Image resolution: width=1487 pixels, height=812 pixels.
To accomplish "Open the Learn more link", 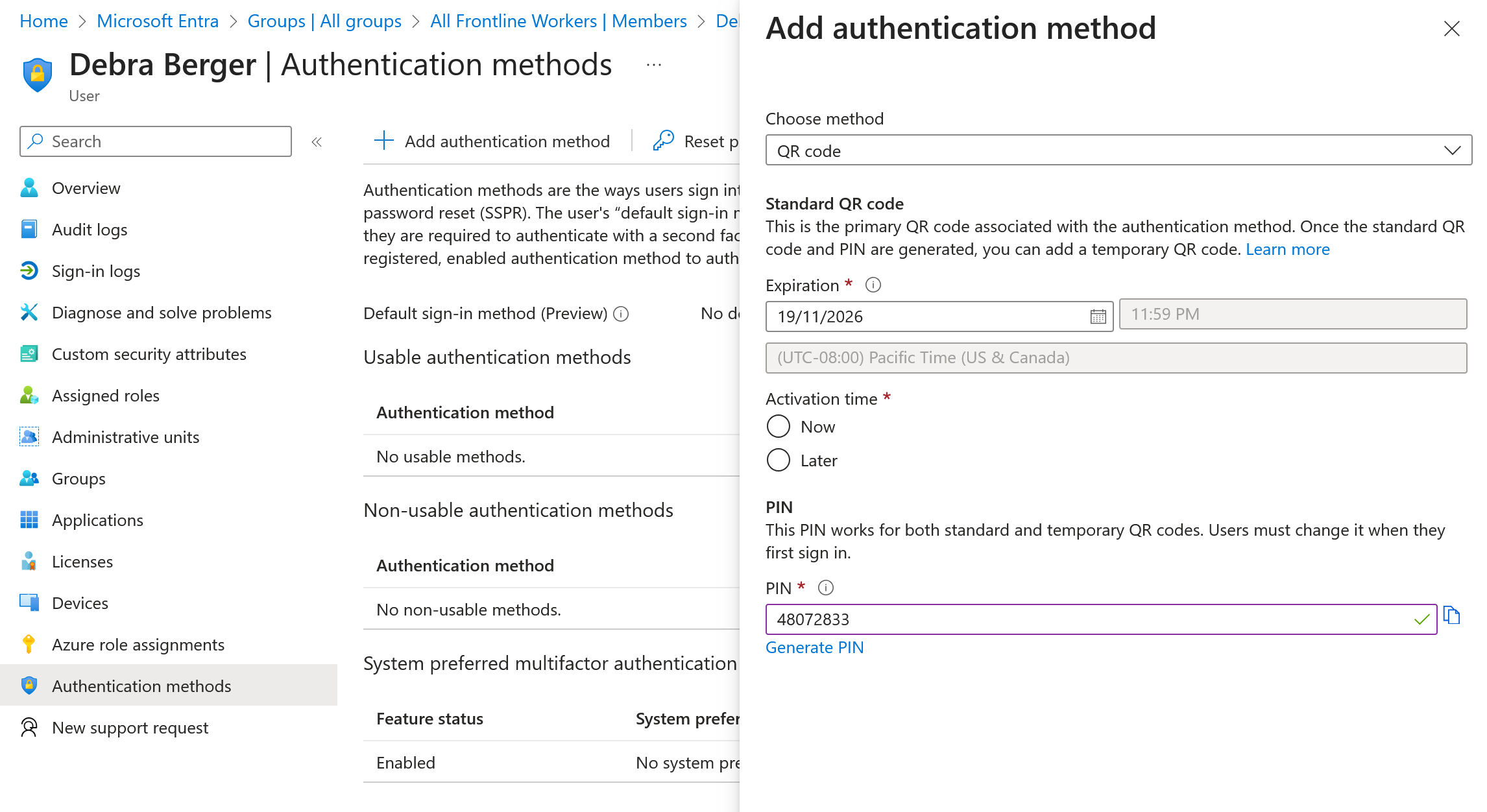I will tap(1287, 249).
